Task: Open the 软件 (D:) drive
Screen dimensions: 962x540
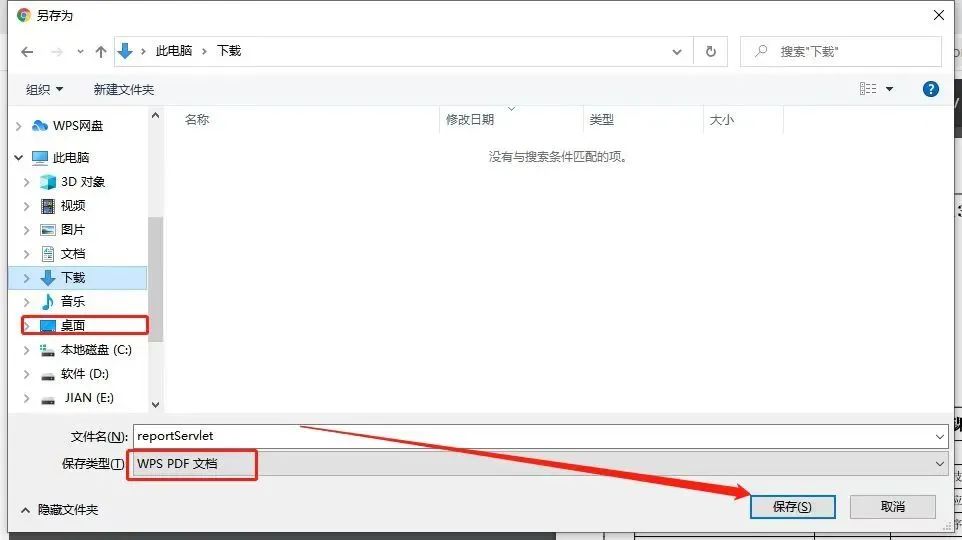Action: [x=84, y=374]
